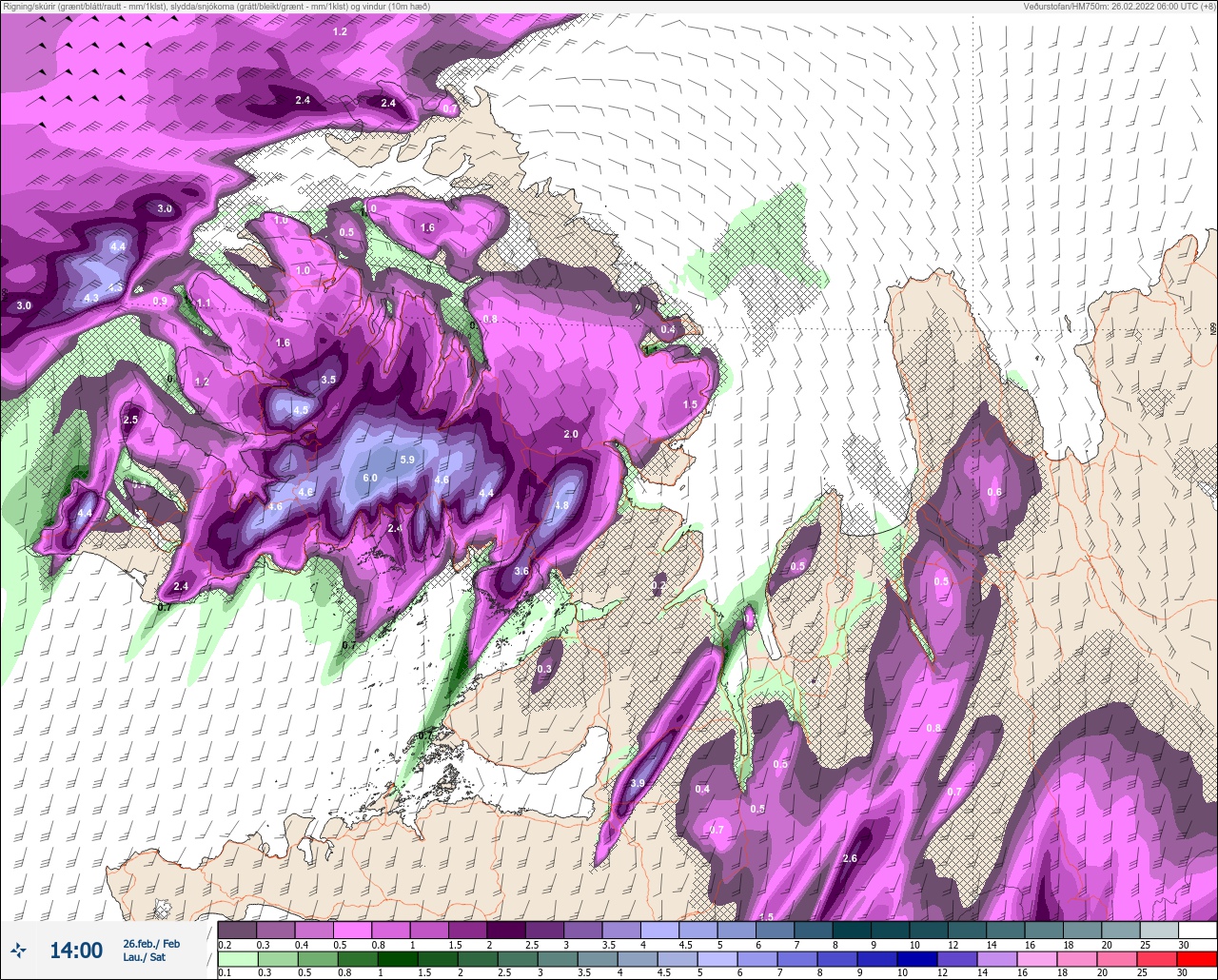Screen dimensions: 1218x980
Task: Click the 3.6 precipitation value label
Action: pos(521,571)
